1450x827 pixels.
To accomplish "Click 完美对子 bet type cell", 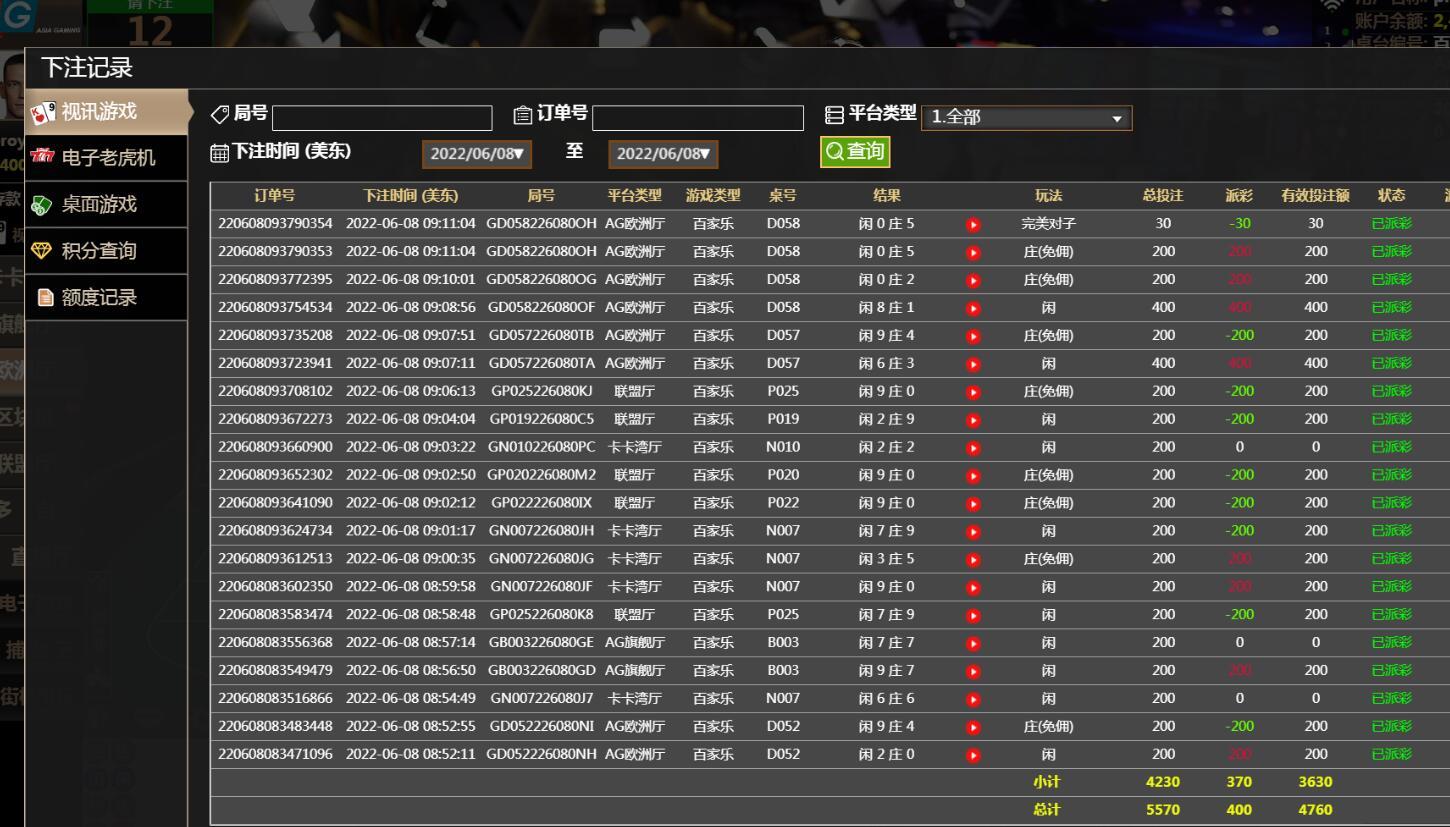I will pyautogui.click(x=1049, y=224).
